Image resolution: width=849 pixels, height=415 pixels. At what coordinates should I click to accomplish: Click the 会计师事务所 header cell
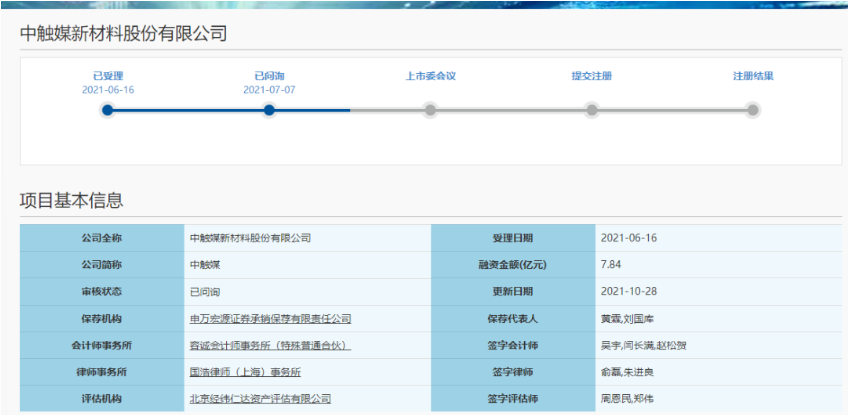(x=102, y=346)
